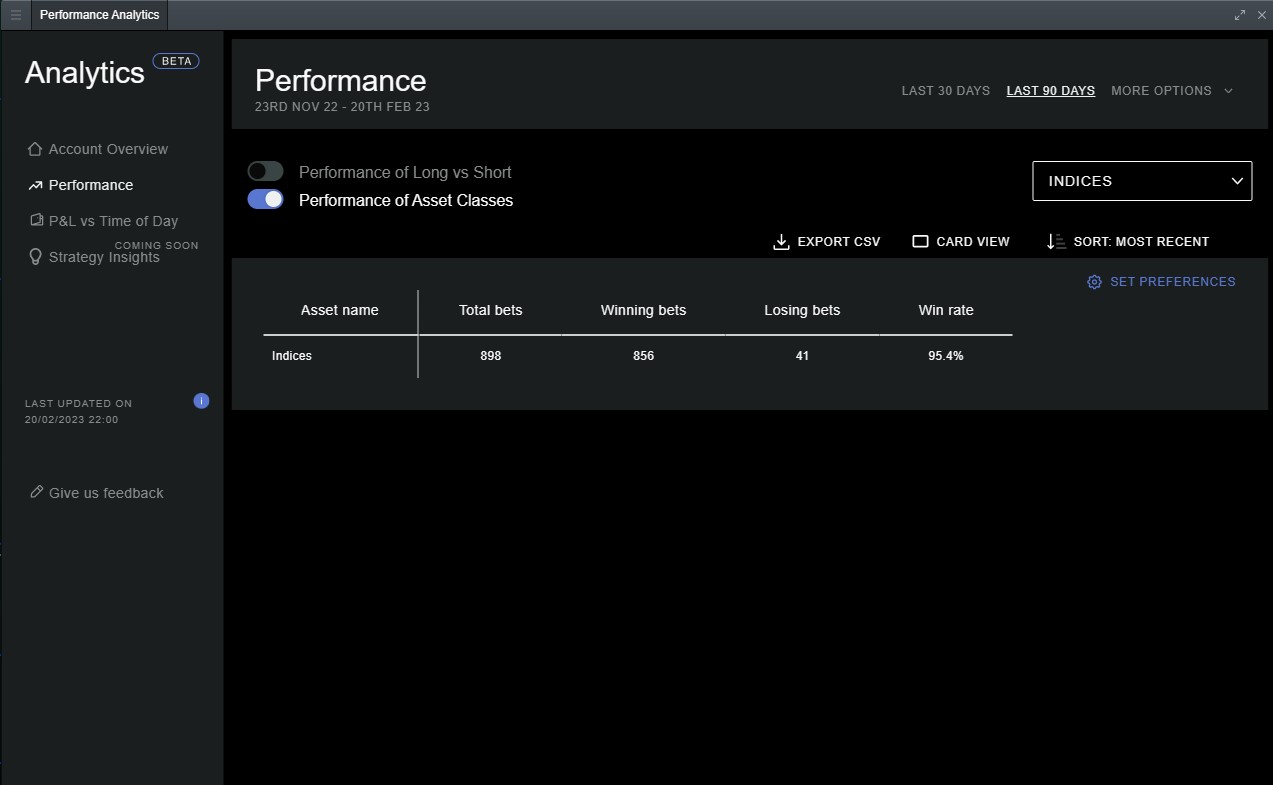Viewport: 1273px width, 785px height.
Task: Click the Set Preferences gear icon
Action: (x=1094, y=282)
